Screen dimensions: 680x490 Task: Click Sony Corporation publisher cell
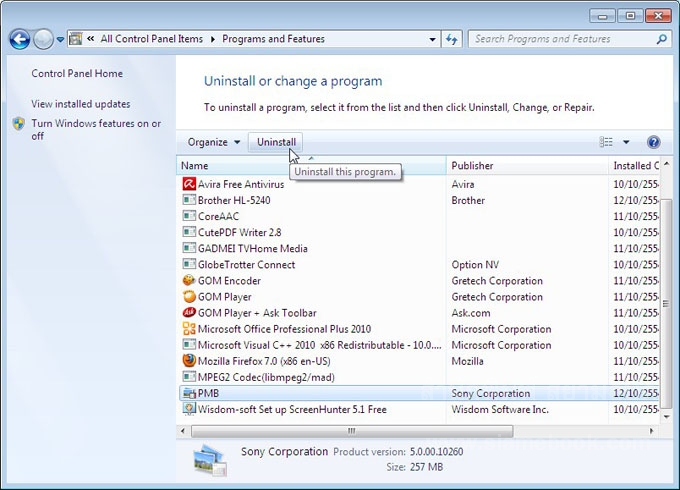490,393
